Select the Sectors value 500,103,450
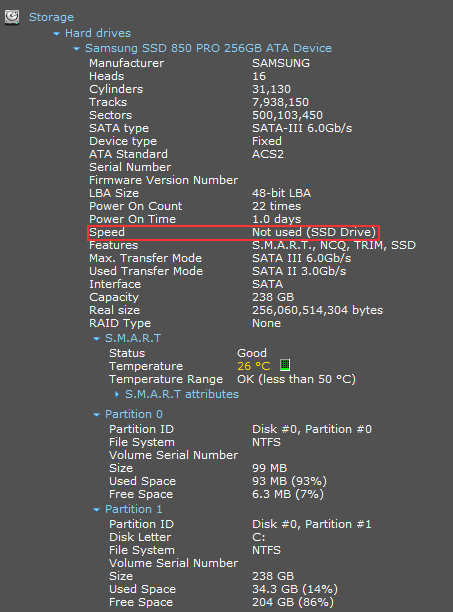 [x=287, y=115]
